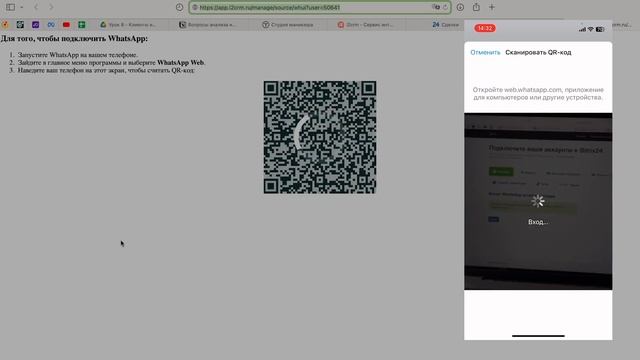The height and width of the screenshot is (360, 640).
Task: Tap the phone home indicator bar
Action: pyautogui.click(x=538, y=336)
